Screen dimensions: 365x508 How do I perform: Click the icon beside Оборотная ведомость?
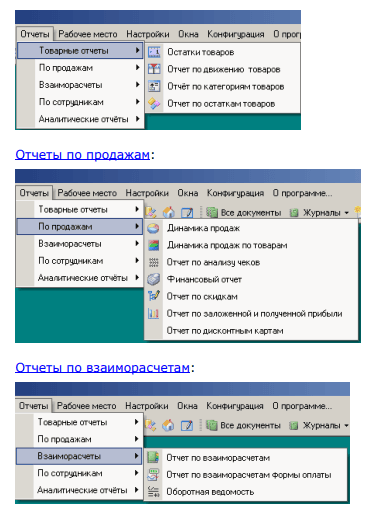point(153,492)
